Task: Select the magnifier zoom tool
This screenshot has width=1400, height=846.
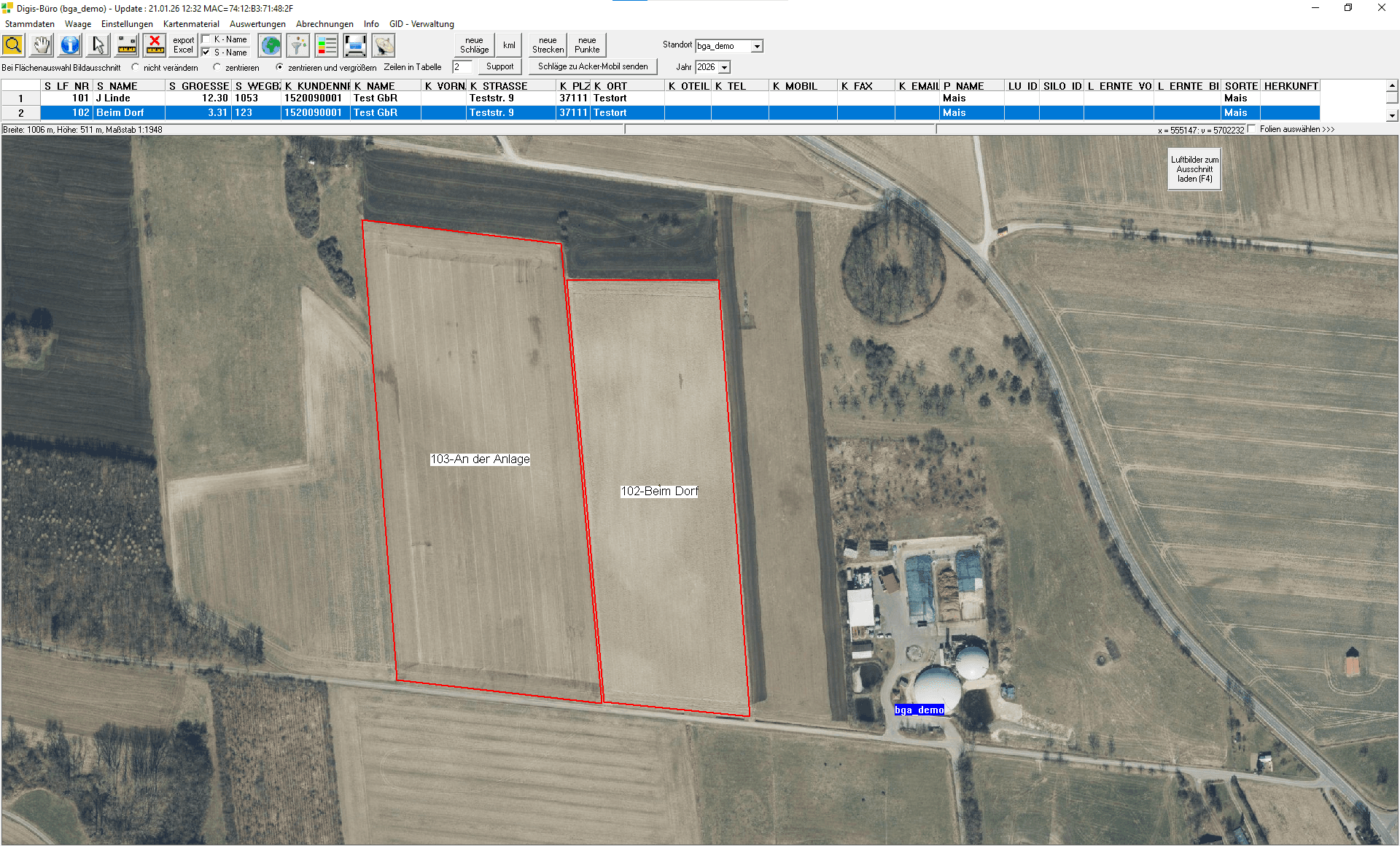Action: pos(13,45)
